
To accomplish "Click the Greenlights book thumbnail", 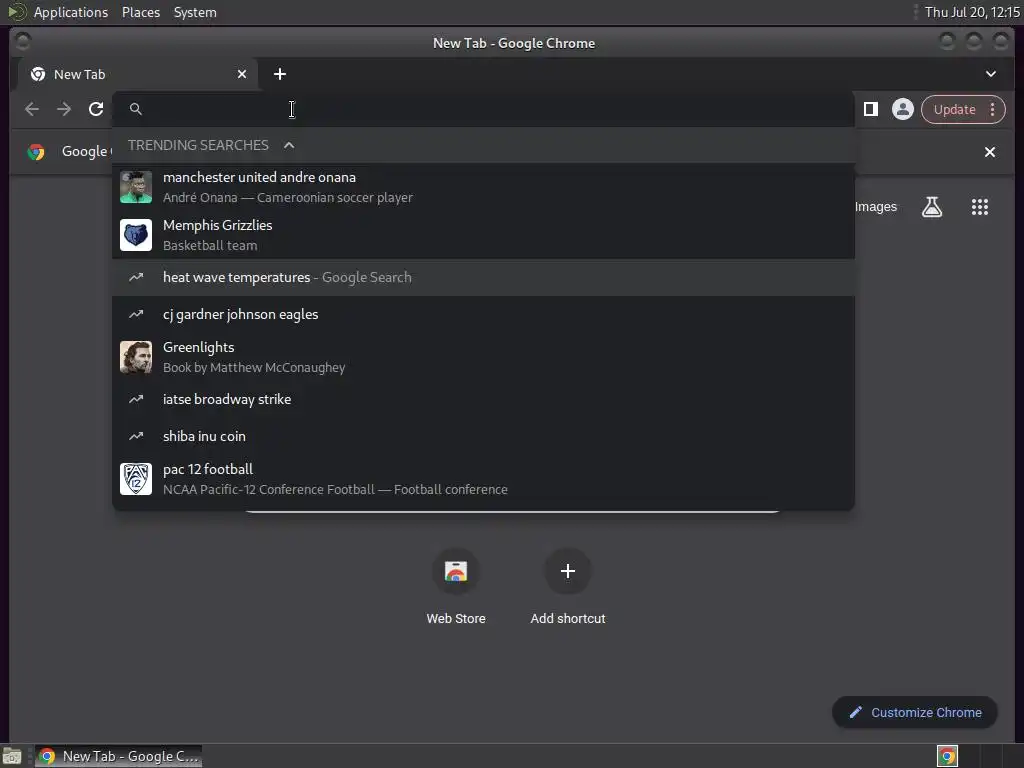I will 136,357.
